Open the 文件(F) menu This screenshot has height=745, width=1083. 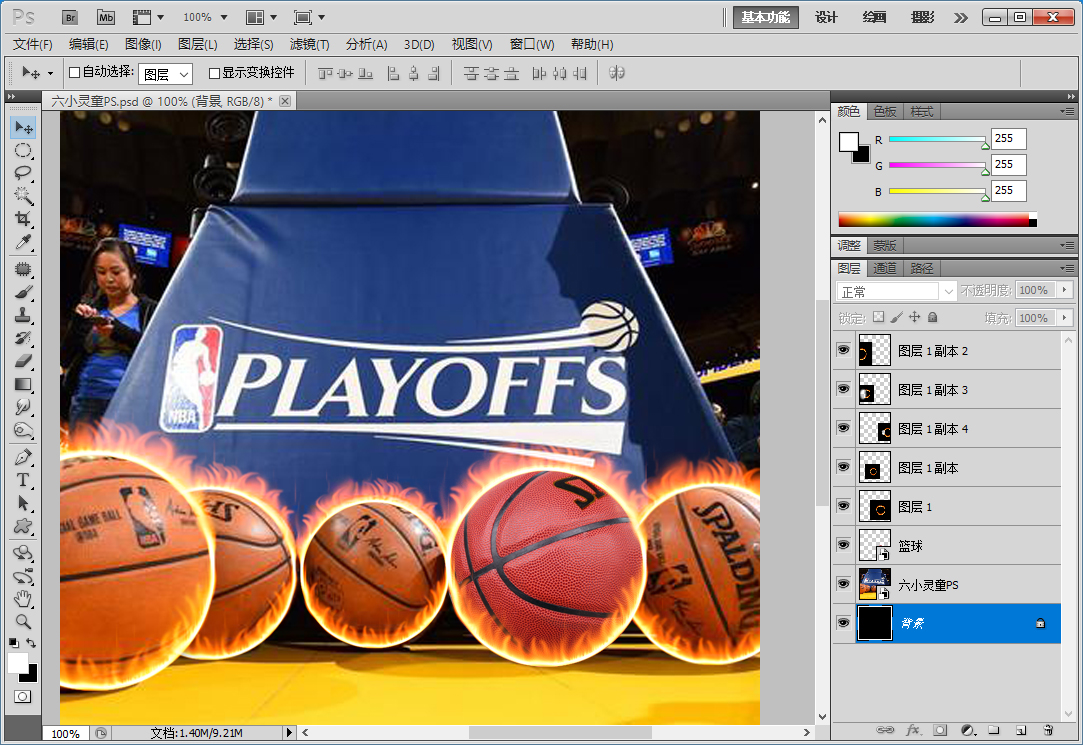[x=32, y=44]
